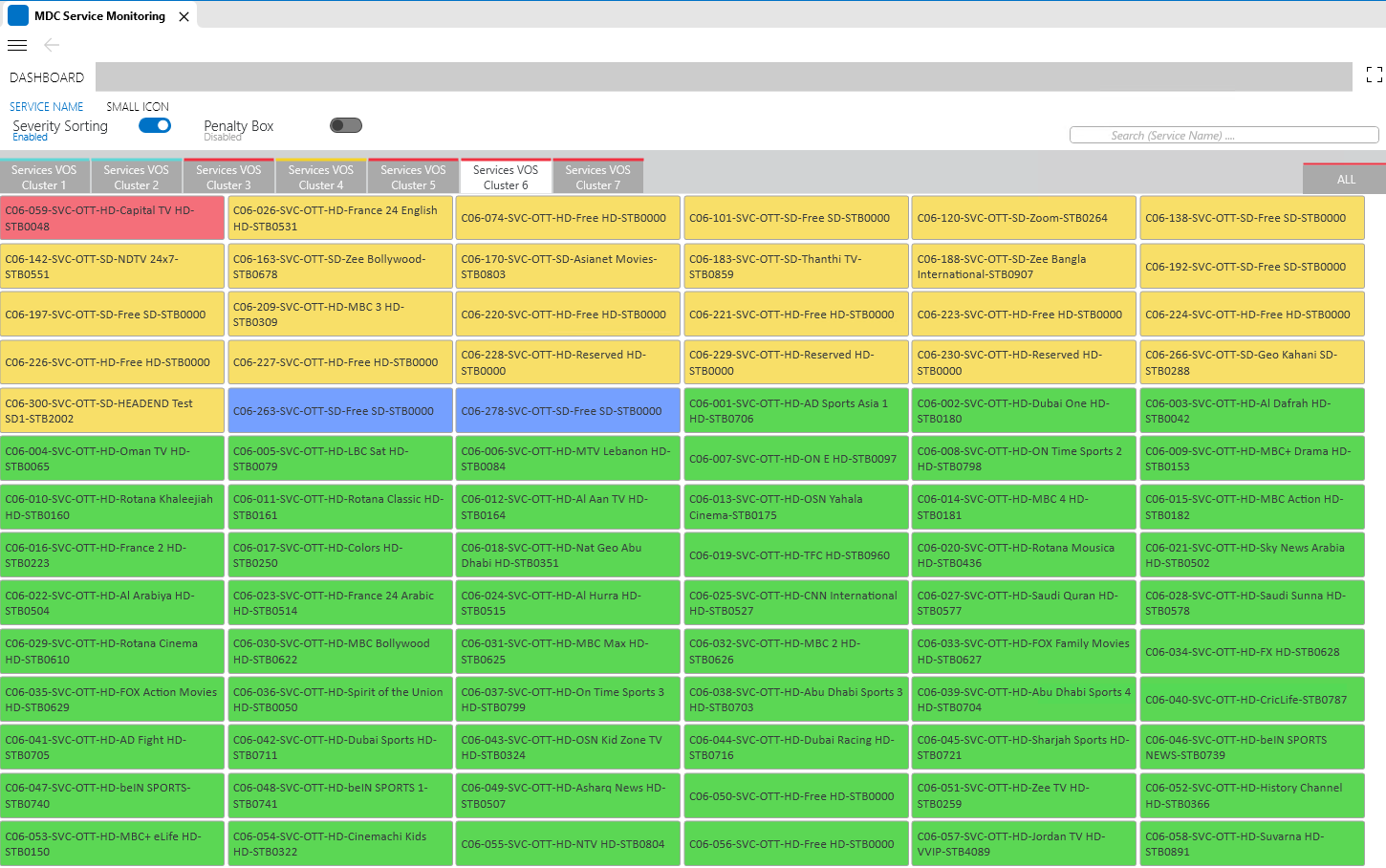Open the Sky News Arabia HD-STB0502 tile
1386x868 pixels.
click(x=1252, y=555)
